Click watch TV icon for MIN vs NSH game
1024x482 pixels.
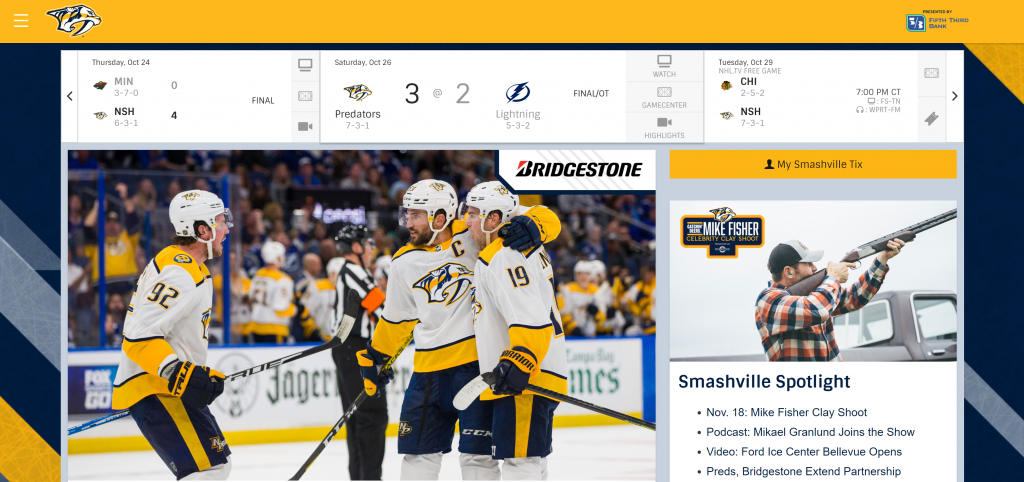(x=305, y=65)
